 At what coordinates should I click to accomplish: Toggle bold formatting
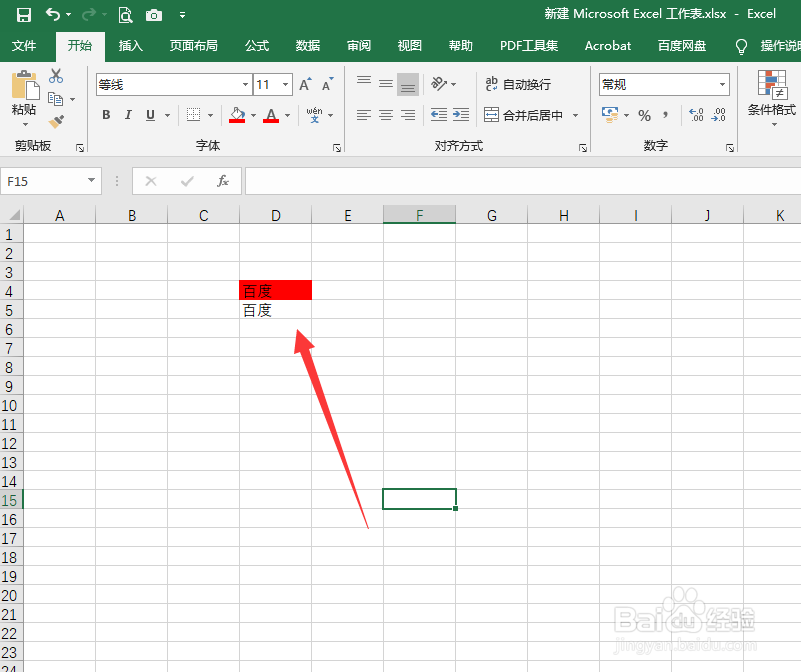click(x=106, y=115)
